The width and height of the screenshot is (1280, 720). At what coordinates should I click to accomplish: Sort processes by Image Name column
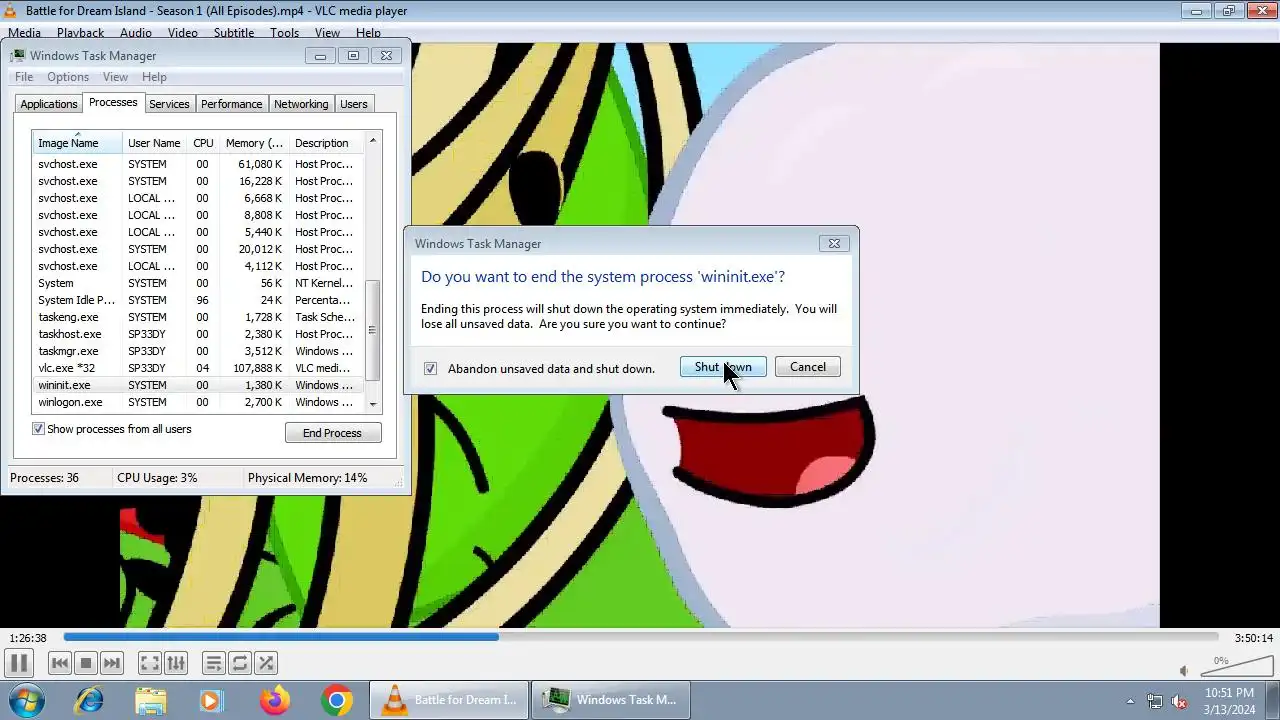(77, 143)
